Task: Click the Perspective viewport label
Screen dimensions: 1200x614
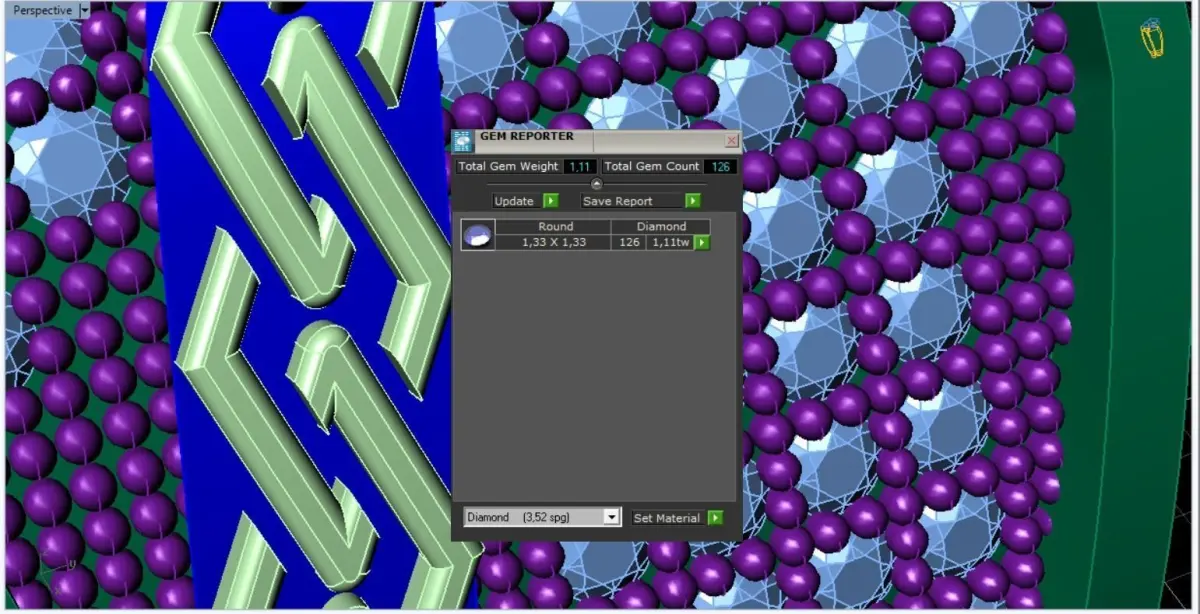Action: [x=43, y=10]
